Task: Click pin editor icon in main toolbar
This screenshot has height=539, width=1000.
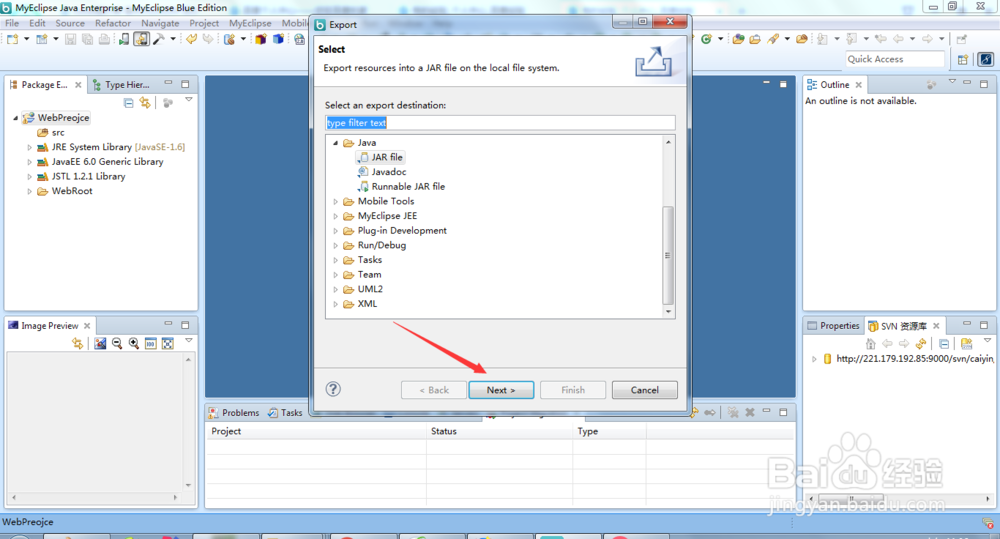Action: [962, 40]
